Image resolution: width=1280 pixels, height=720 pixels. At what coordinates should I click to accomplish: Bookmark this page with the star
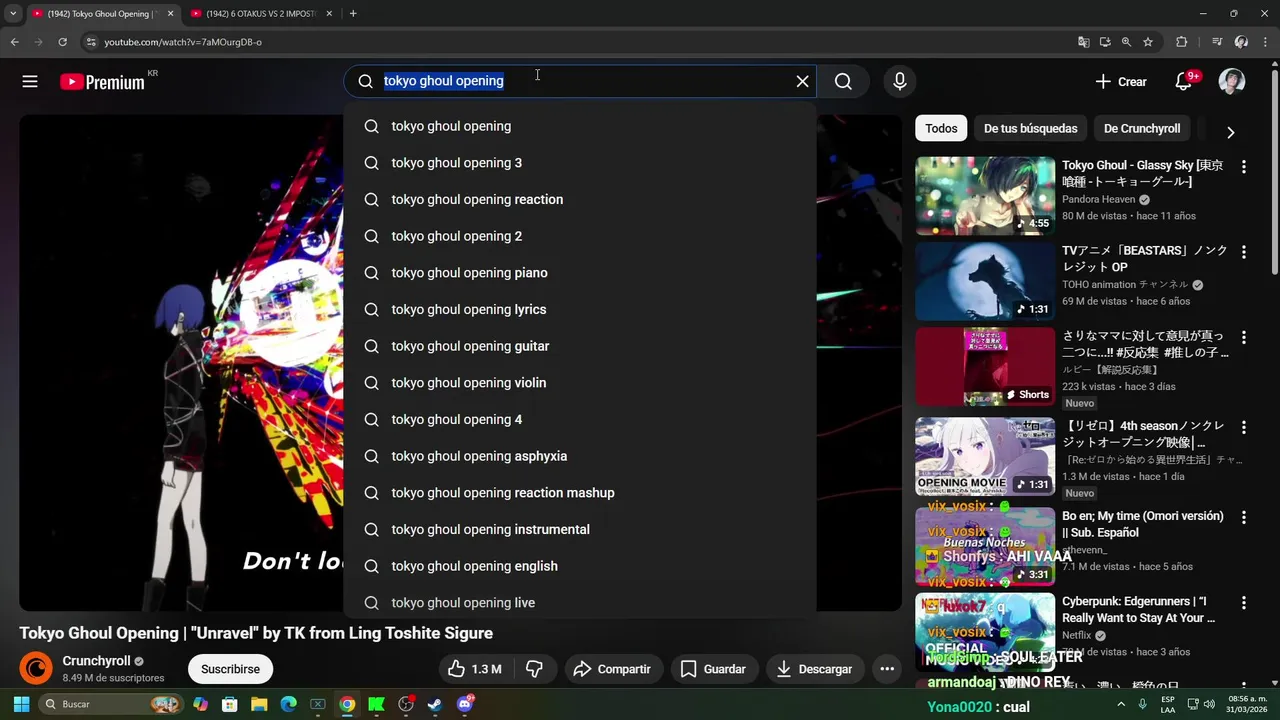click(1148, 42)
